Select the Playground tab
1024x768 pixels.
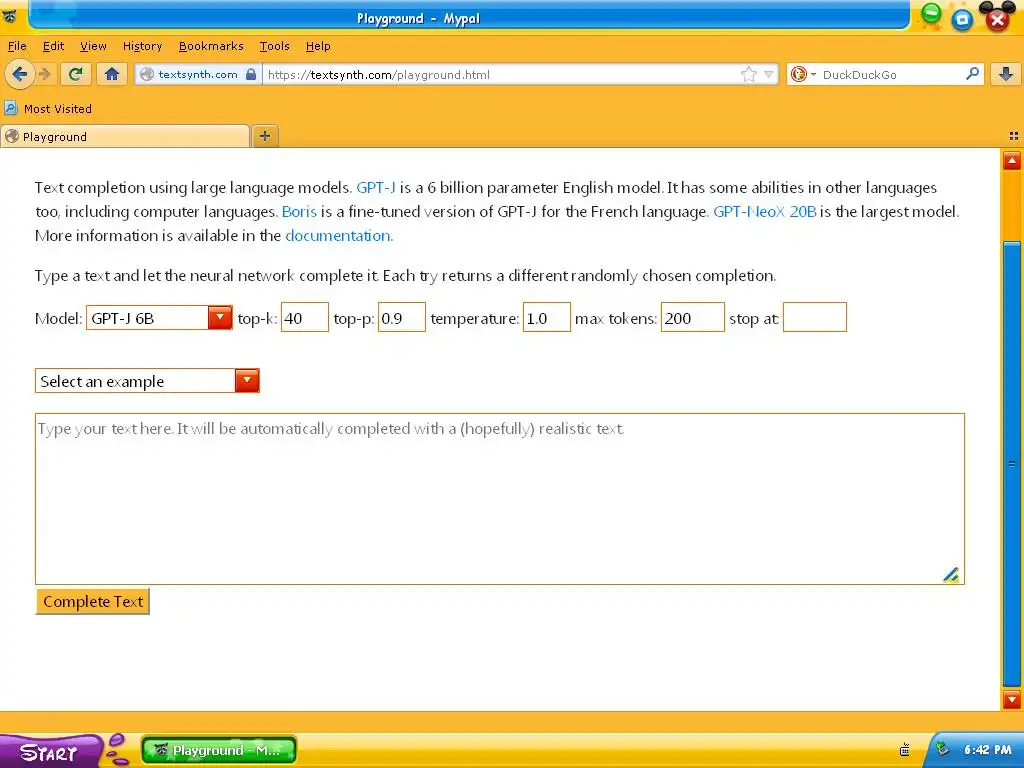[x=125, y=136]
